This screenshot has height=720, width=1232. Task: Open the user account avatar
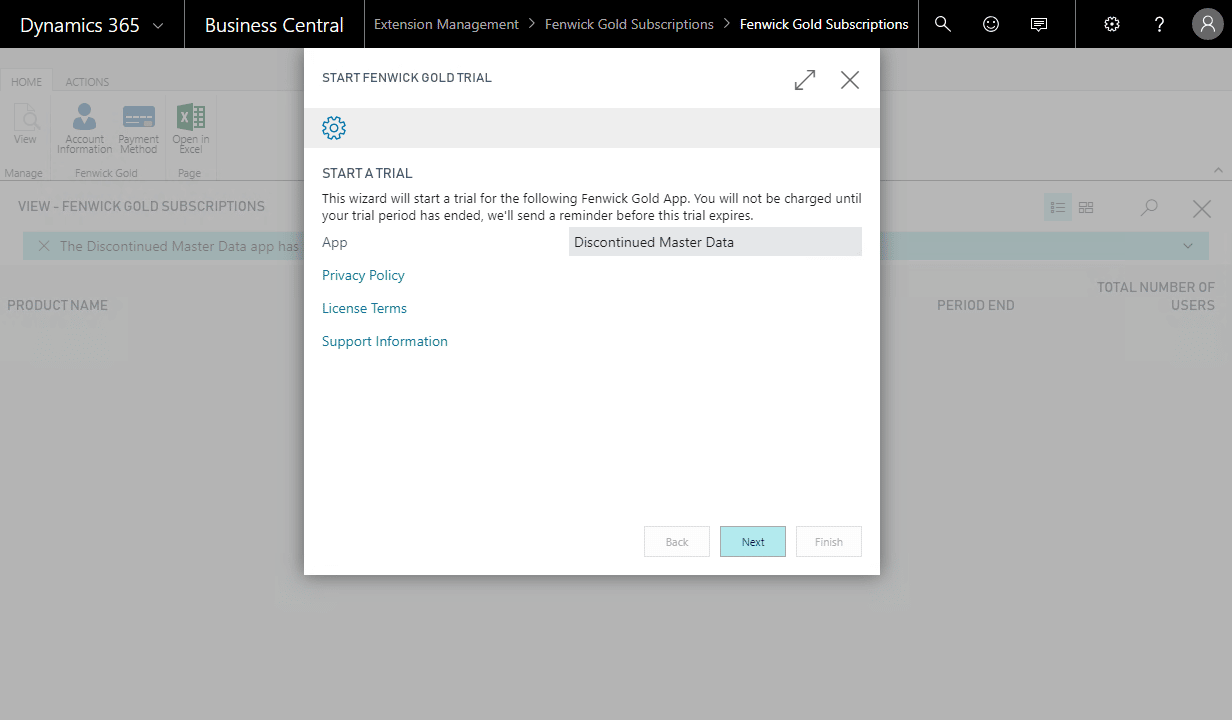click(x=1208, y=24)
